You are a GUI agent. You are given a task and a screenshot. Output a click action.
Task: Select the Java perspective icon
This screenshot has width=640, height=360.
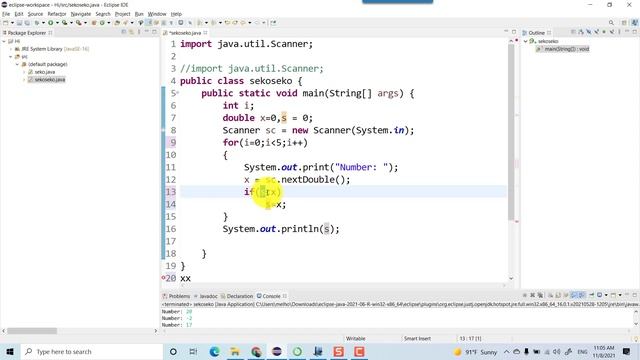tap(634, 23)
